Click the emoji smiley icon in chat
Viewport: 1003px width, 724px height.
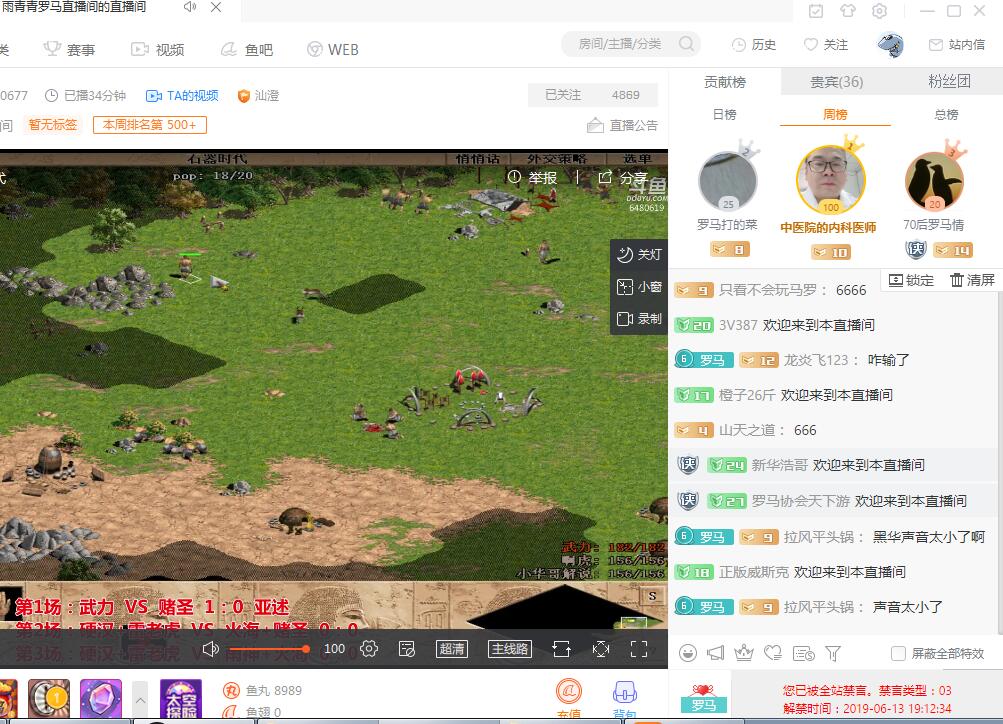[687, 653]
